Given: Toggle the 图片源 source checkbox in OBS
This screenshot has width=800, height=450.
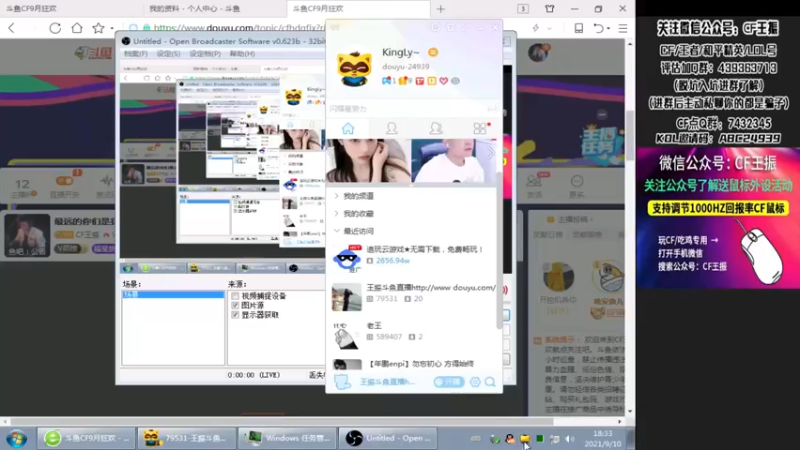Looking at the screenshot, I should (235, 305).
